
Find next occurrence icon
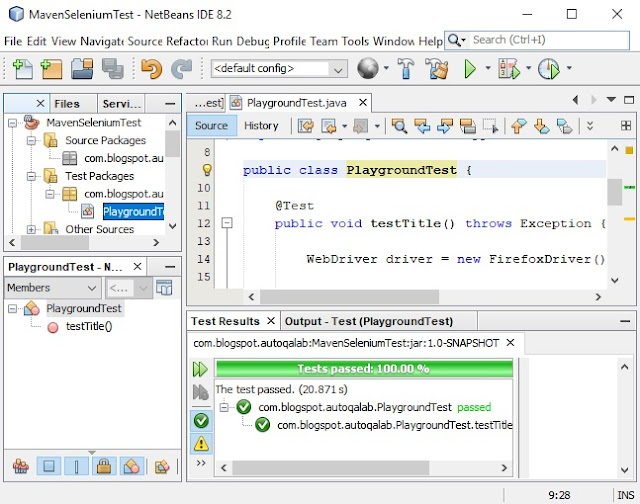point(445,126)
